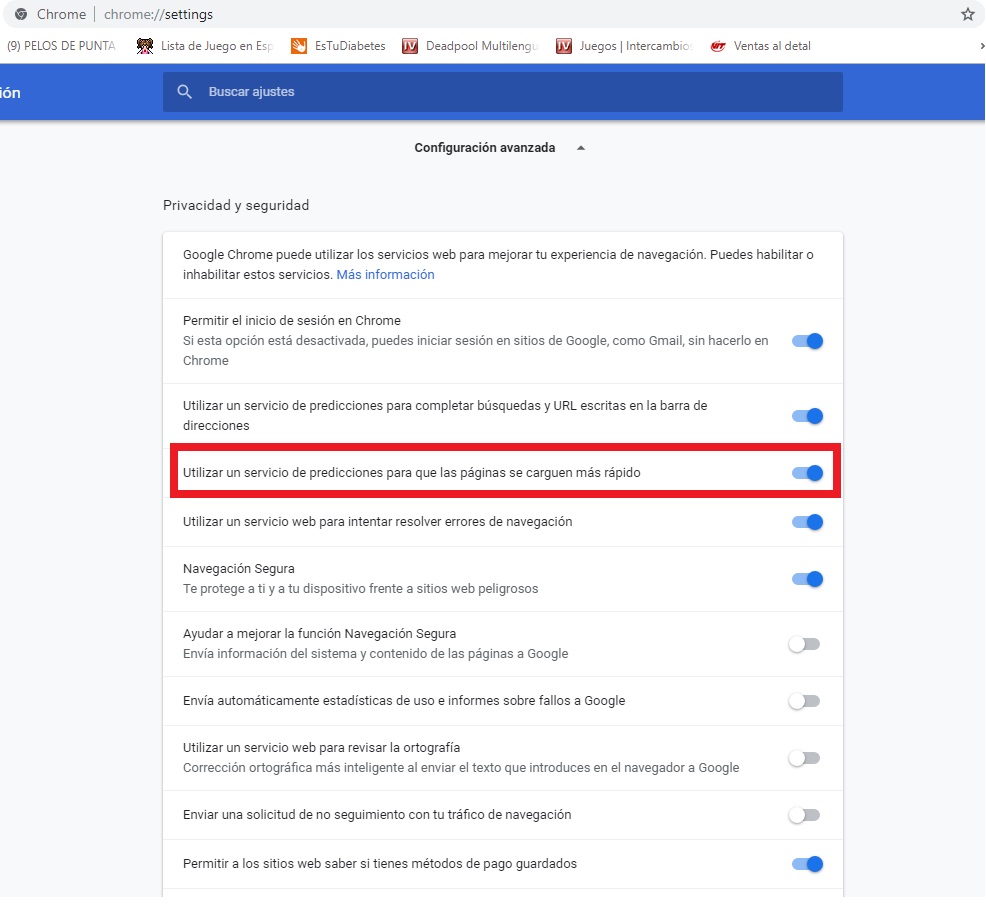Open the Lista de Juego bookmark icon
The width and height of the screenshot is (986, 904).
145,46
